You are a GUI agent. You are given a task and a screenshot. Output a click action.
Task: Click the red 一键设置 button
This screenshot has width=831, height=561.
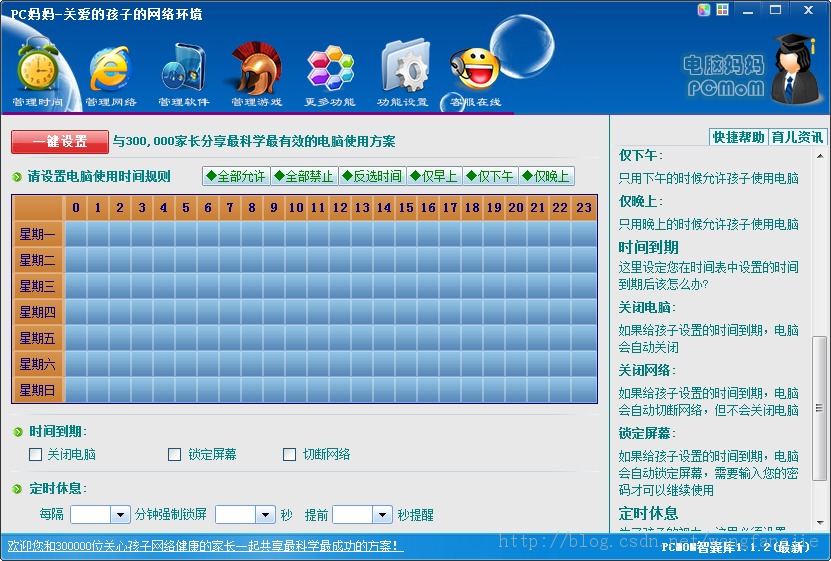[59, 141]
